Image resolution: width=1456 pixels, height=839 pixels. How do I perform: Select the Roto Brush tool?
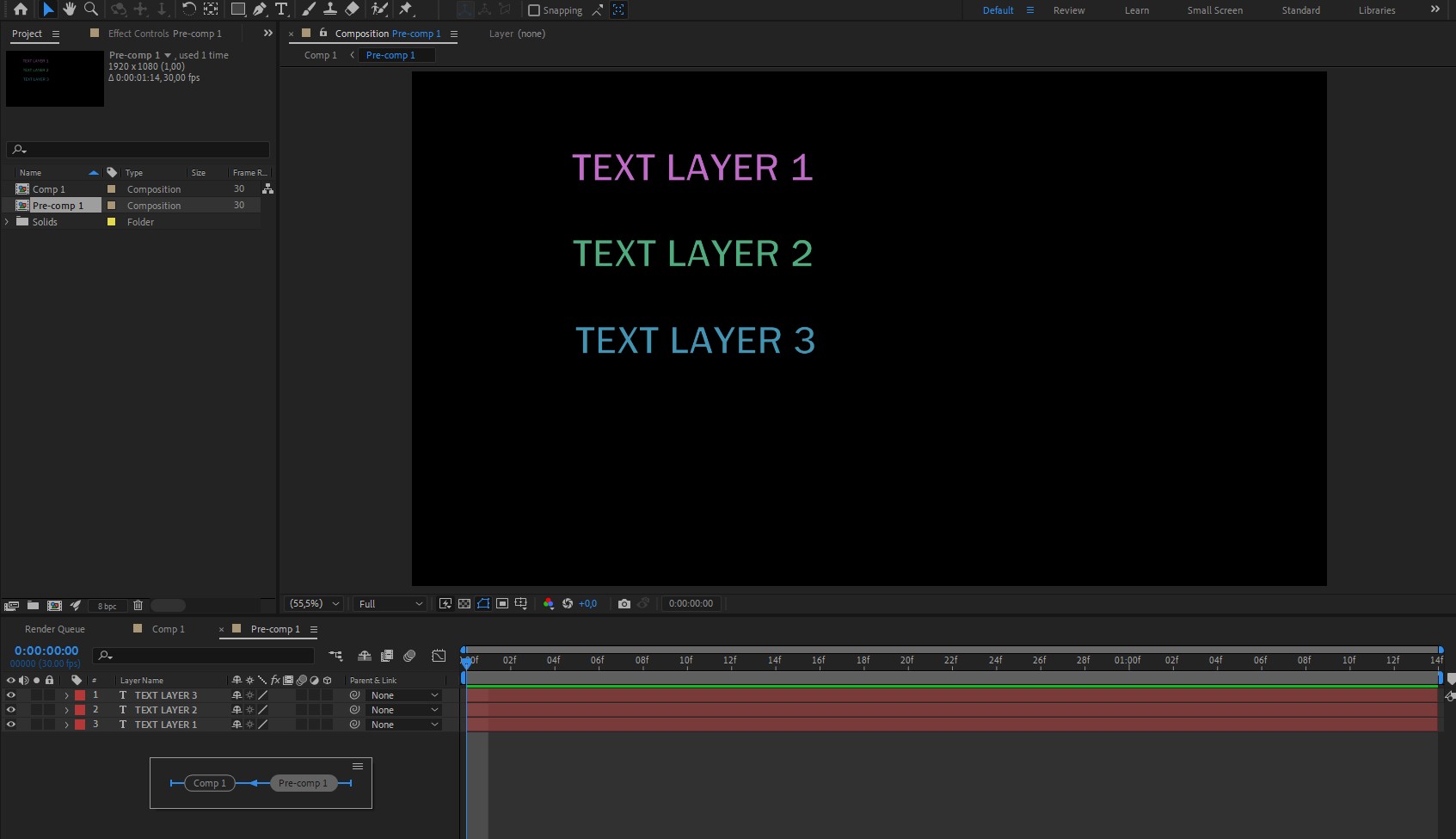(379, 9)
